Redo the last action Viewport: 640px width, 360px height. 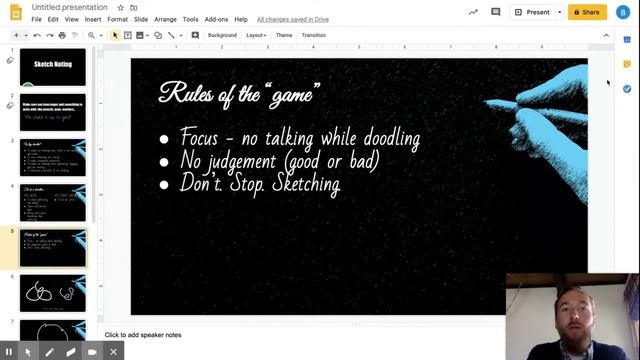(x=50, y=36)
